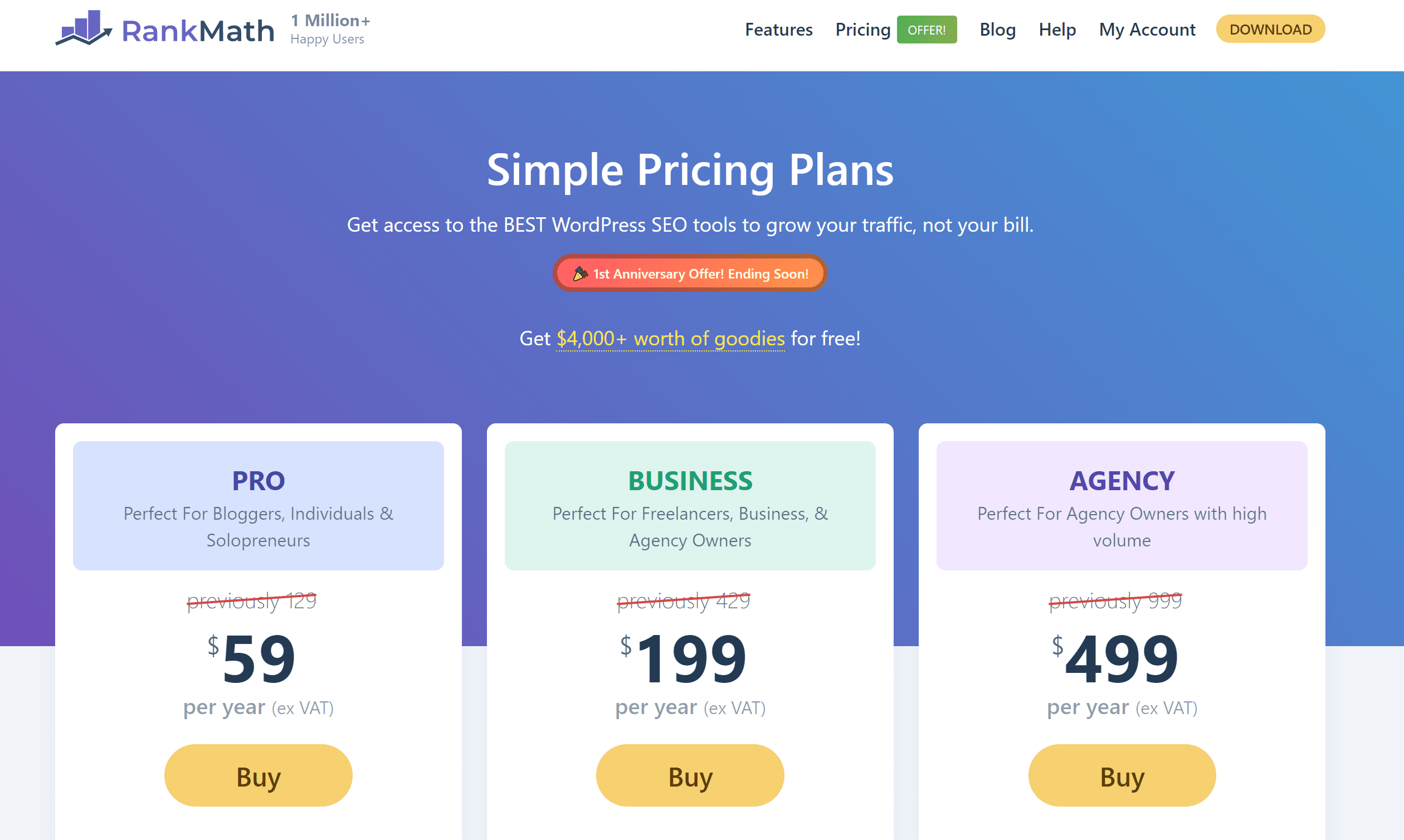Click the green OFFER! badge
1404x840 pixels.
(927, 30)
